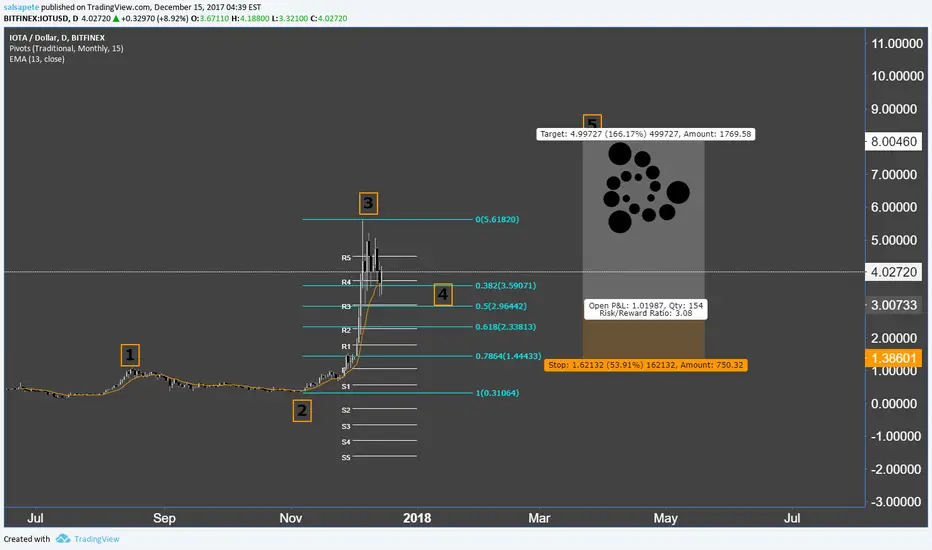Click the Fibonacci label 0.382(3.59071)
Screen dimensions: 932x550
[x=505, y=285]
